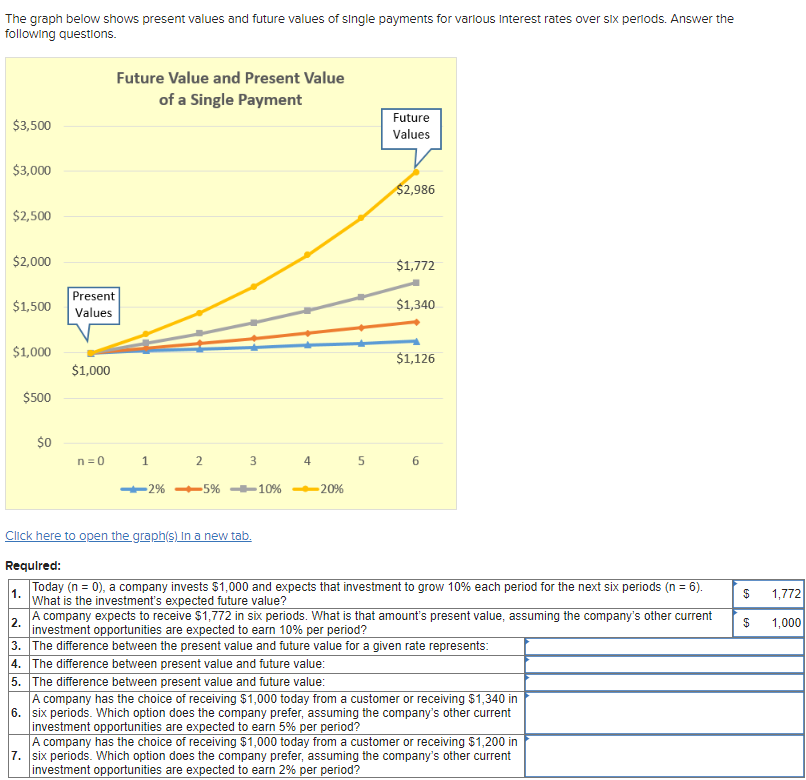Click the answer area for question 7
Viewport: 806px width, 780px height.
click(x=662, y=757)
